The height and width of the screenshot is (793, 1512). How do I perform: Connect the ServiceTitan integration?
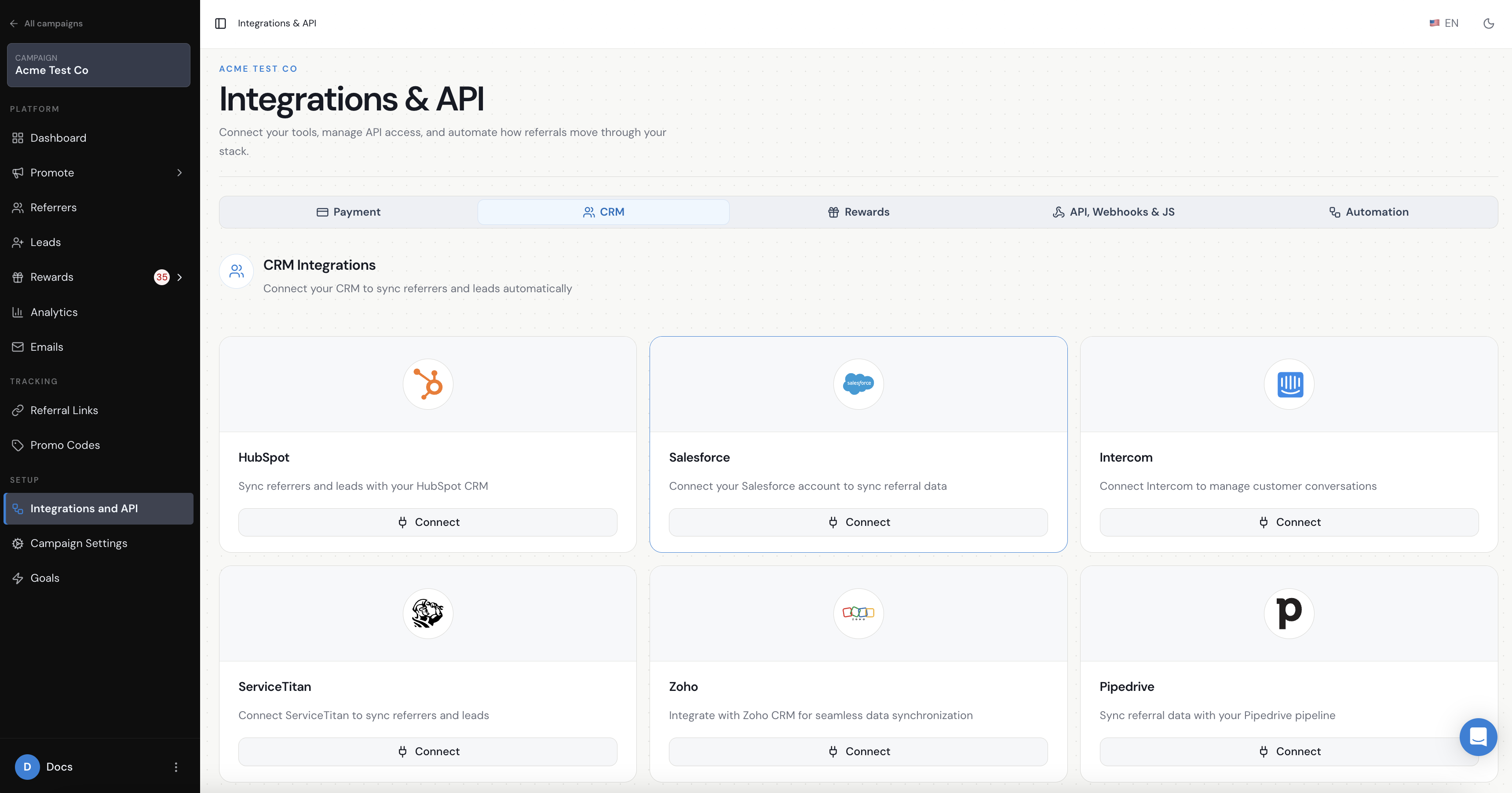(428, 751)
